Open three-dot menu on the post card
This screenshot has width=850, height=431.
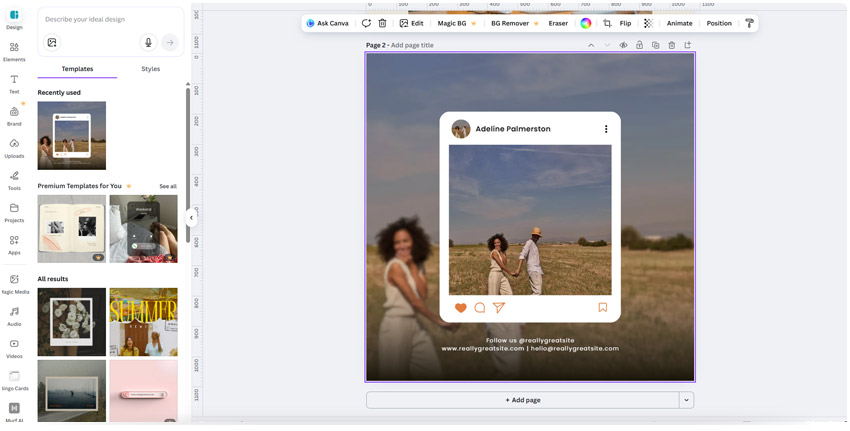(x=606, y=129)
